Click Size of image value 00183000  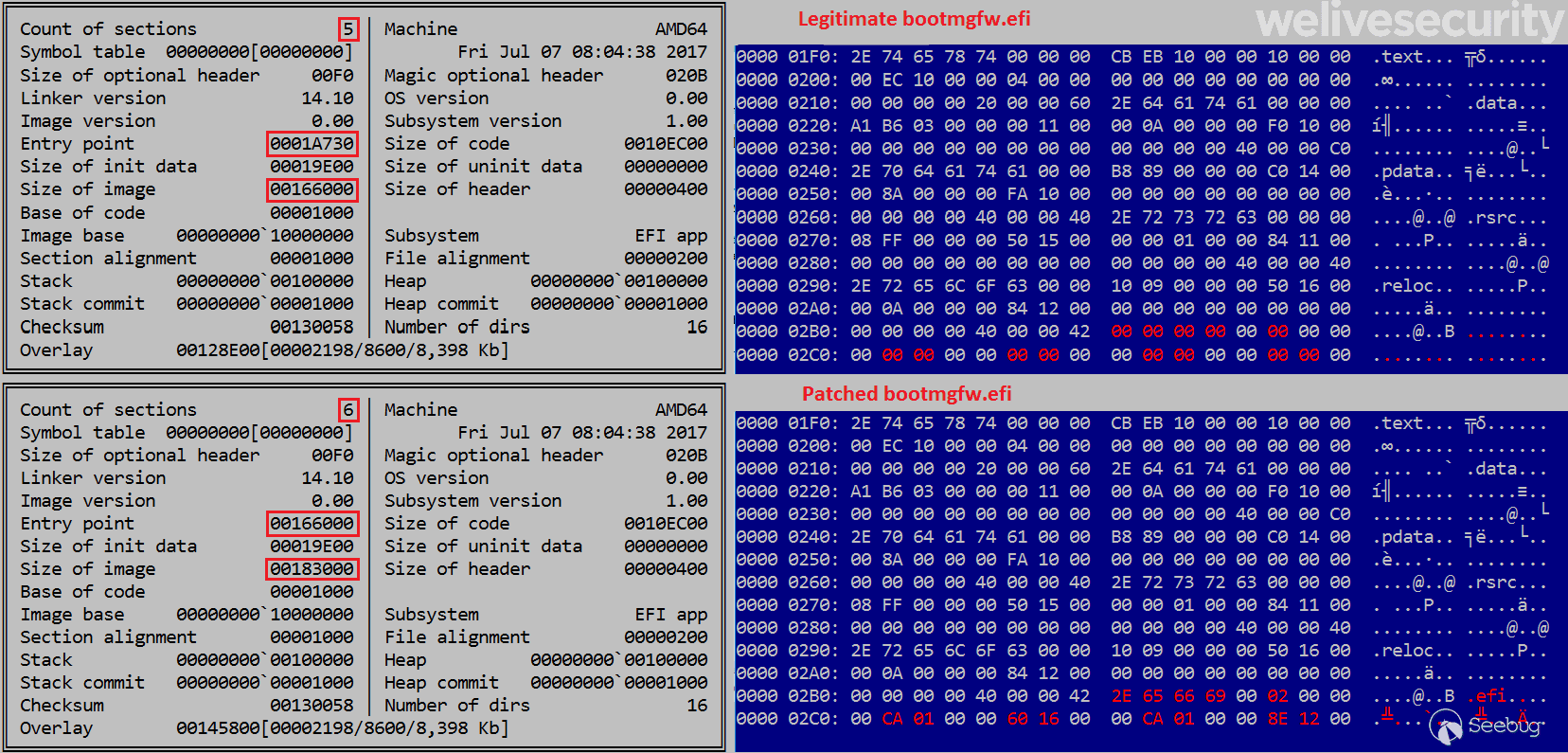312,569
